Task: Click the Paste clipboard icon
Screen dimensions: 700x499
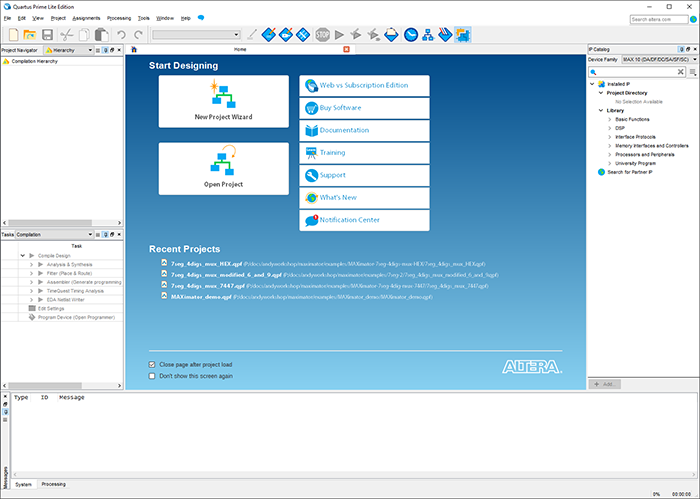Action: [x=102, y=34]
